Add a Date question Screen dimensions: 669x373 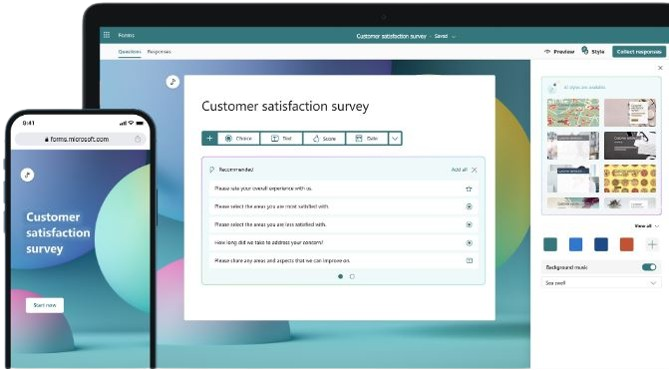pyautogui.click(x=367, y=138)
